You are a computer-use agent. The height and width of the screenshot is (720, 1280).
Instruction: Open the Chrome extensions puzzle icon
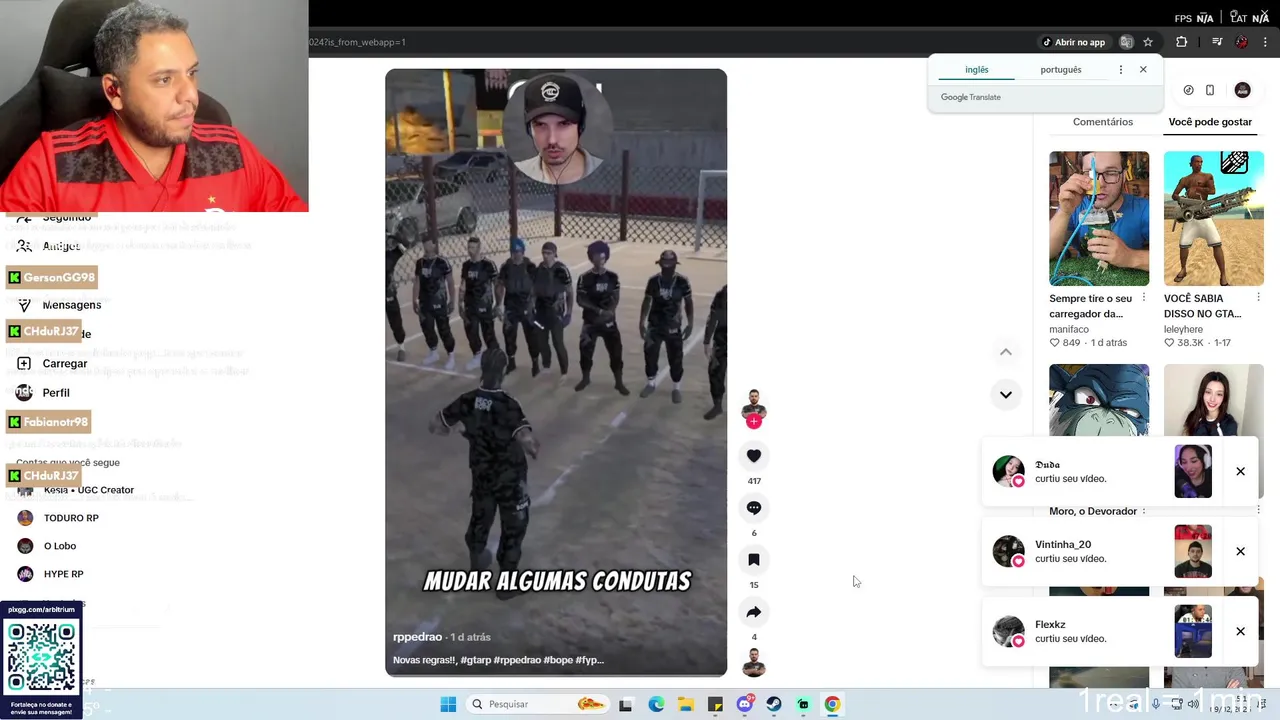coord(1182,42)
